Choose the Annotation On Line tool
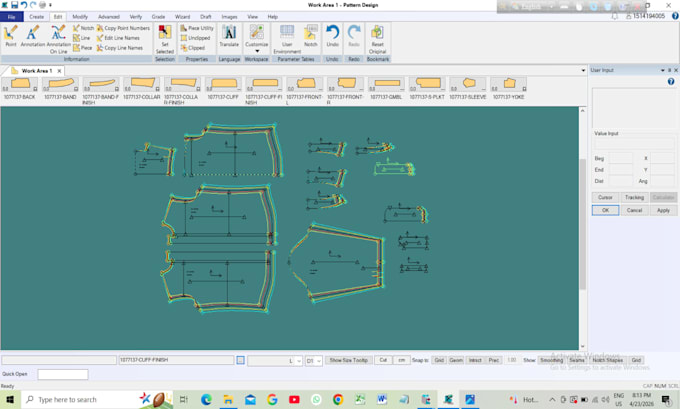680x409 pixels. click(x=59, y=39)
